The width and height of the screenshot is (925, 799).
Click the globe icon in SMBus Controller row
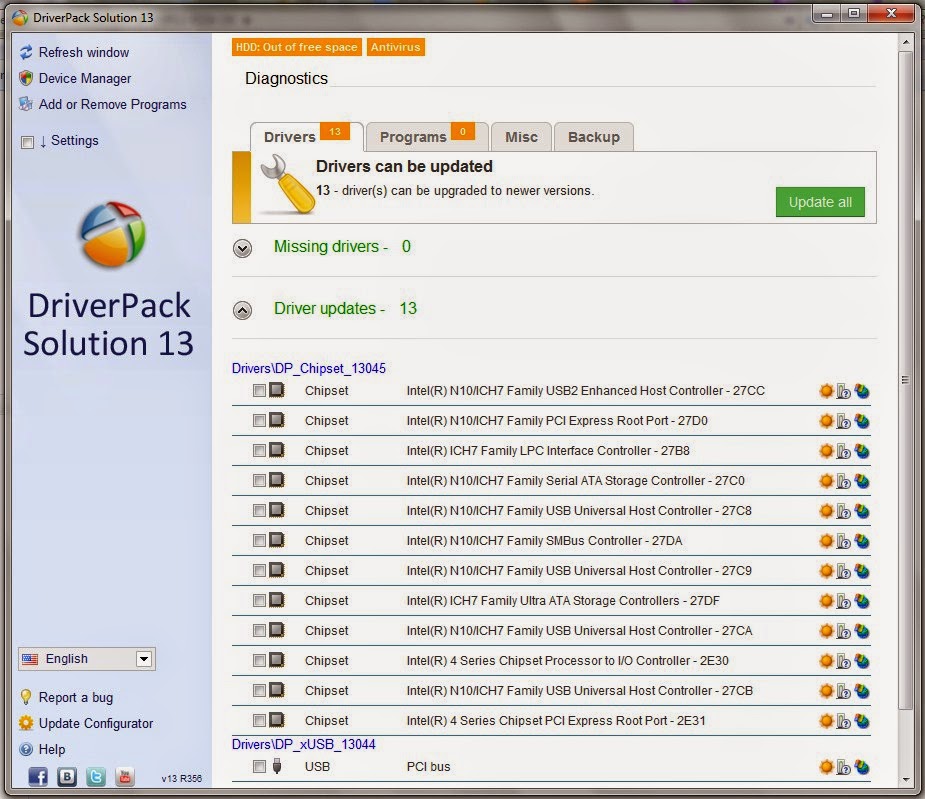click(862, 541)
